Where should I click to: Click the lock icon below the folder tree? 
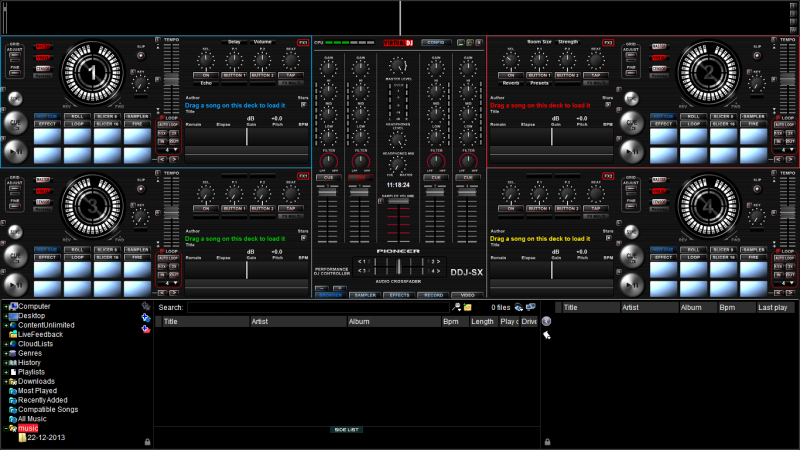147,441
